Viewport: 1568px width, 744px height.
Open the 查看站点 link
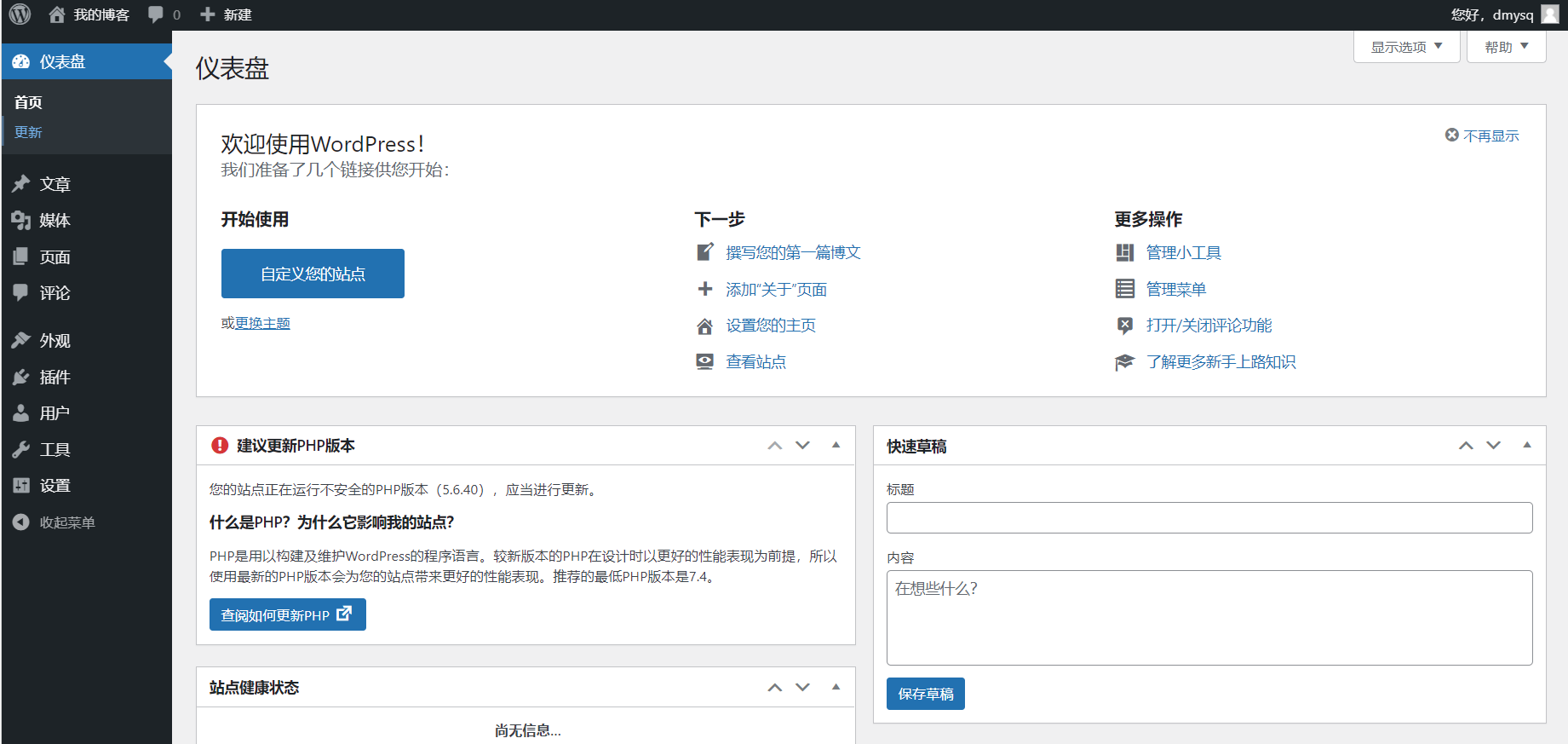756,362
